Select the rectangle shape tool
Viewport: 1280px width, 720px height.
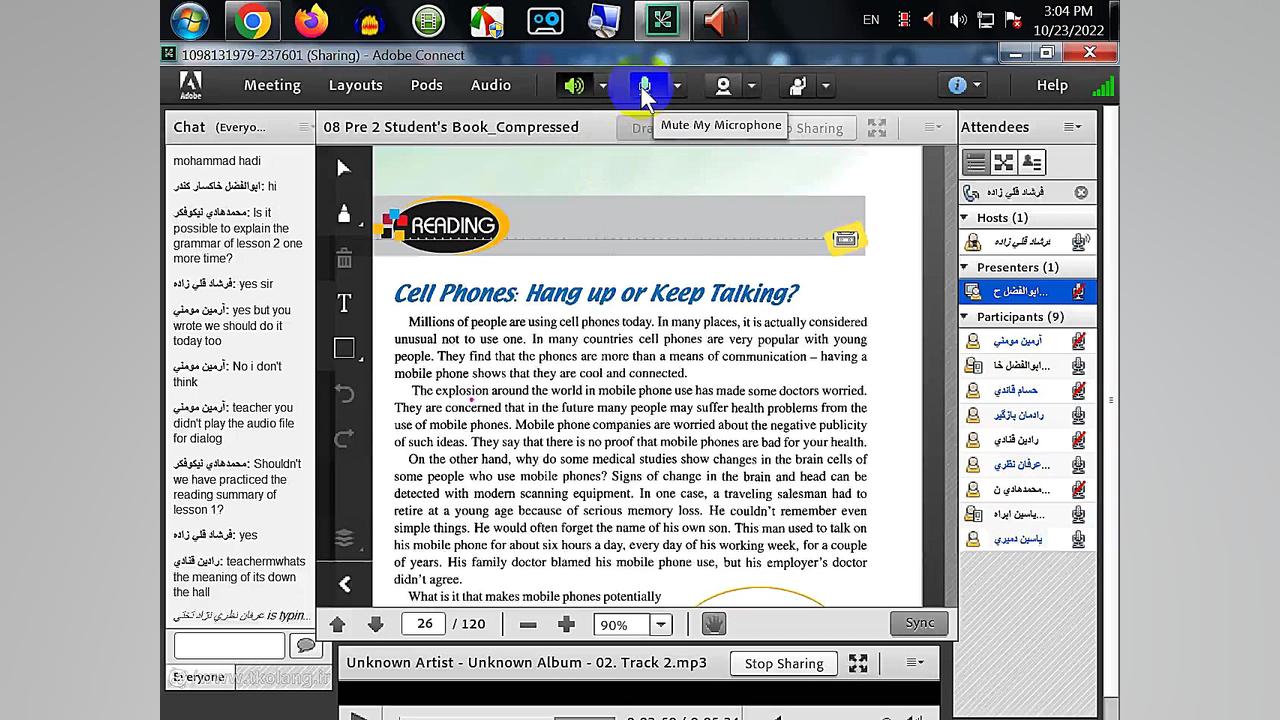coord(344,348)
